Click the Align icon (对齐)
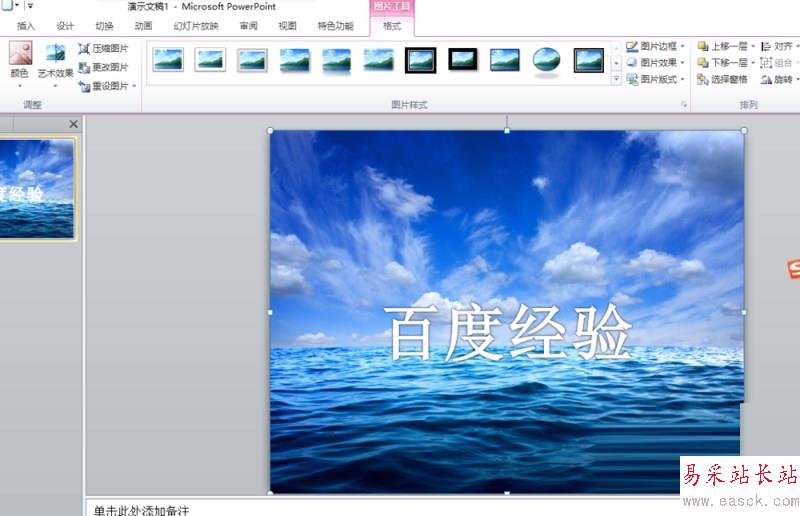This screenshot has height=516, width=800. (x=766, y=46)
